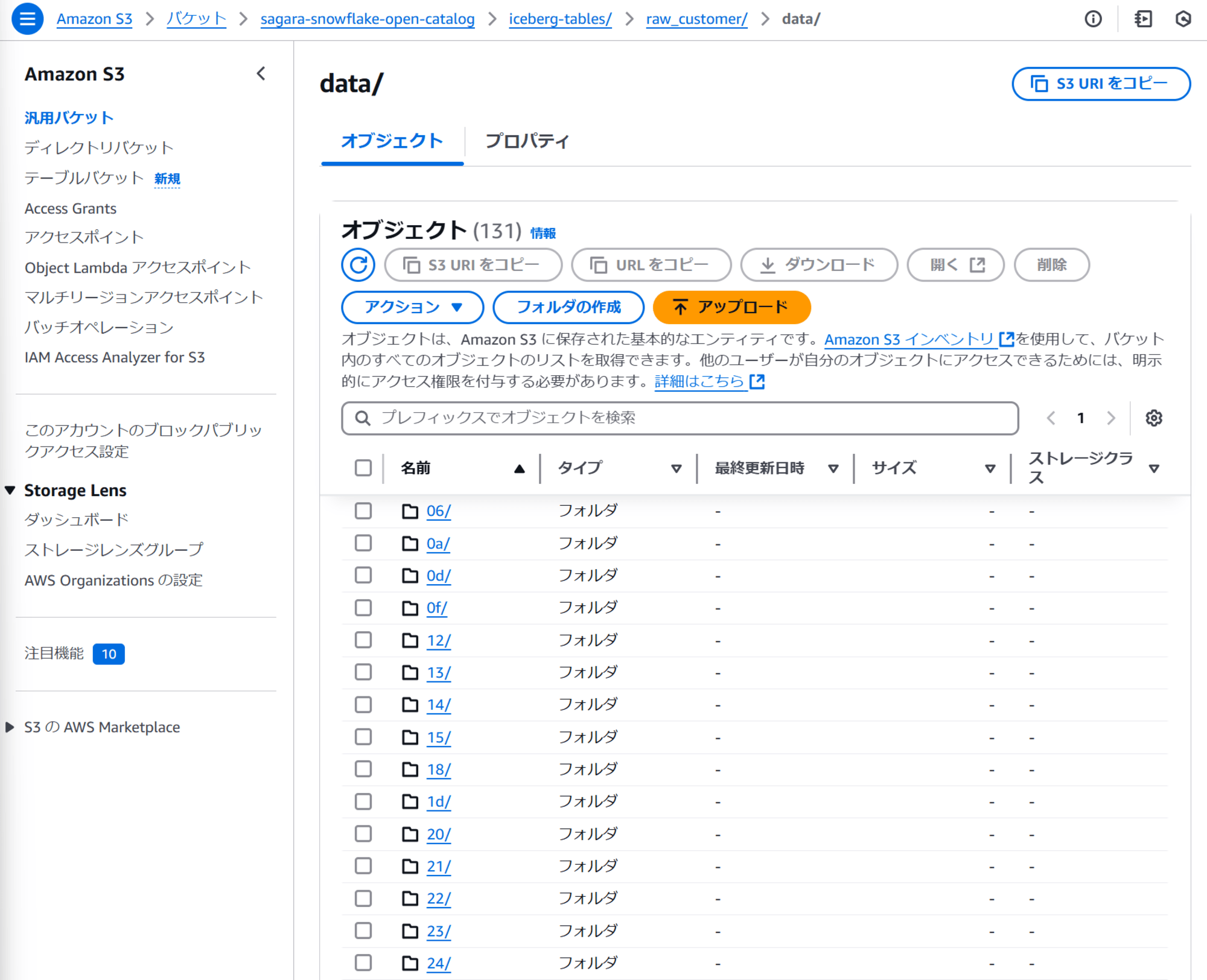Go to next page of objects

click(1111, 418)
